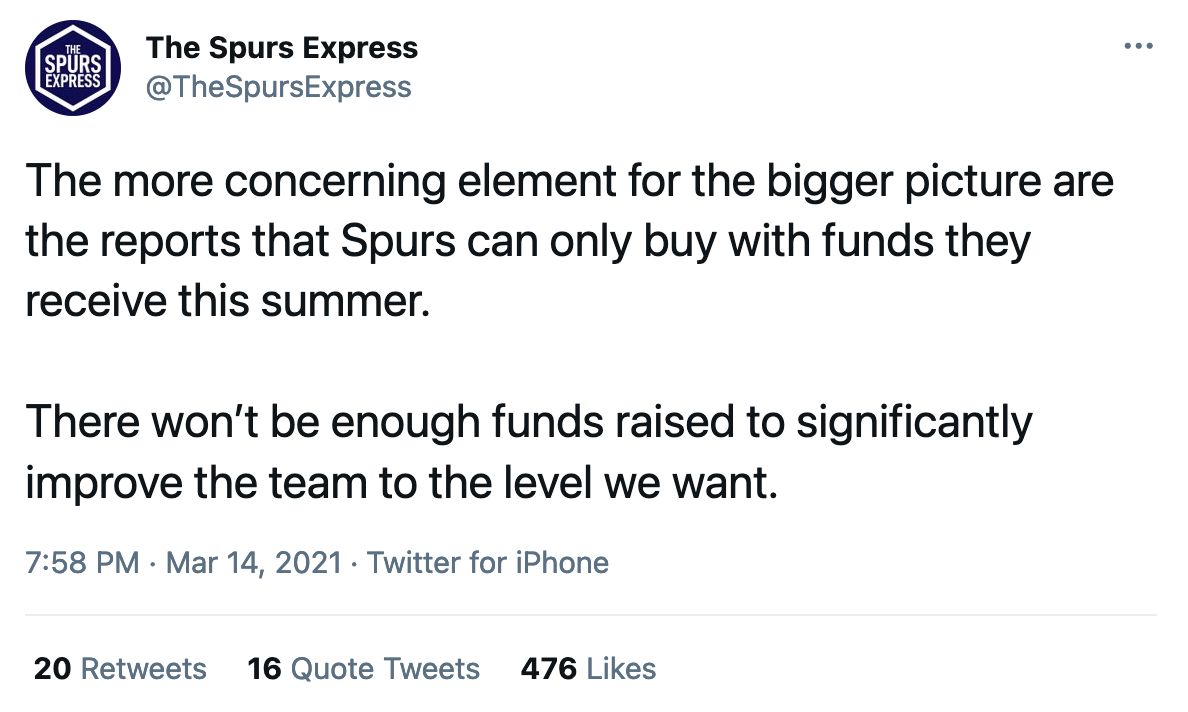This screenshot has width=1188, height=712.
Task: Open The Spurs Express display name
Action: click(x=282, y=47)
